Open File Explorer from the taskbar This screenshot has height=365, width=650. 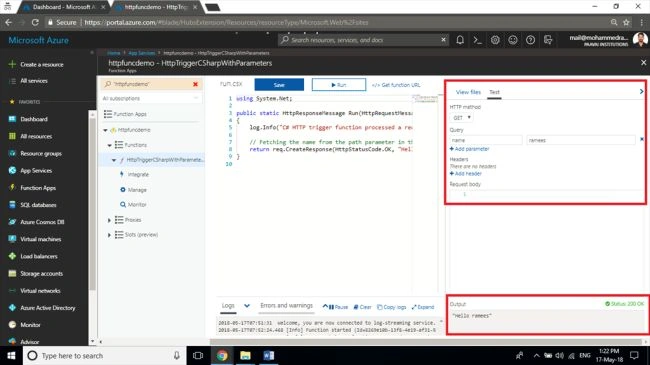click(x=245, y=355)
